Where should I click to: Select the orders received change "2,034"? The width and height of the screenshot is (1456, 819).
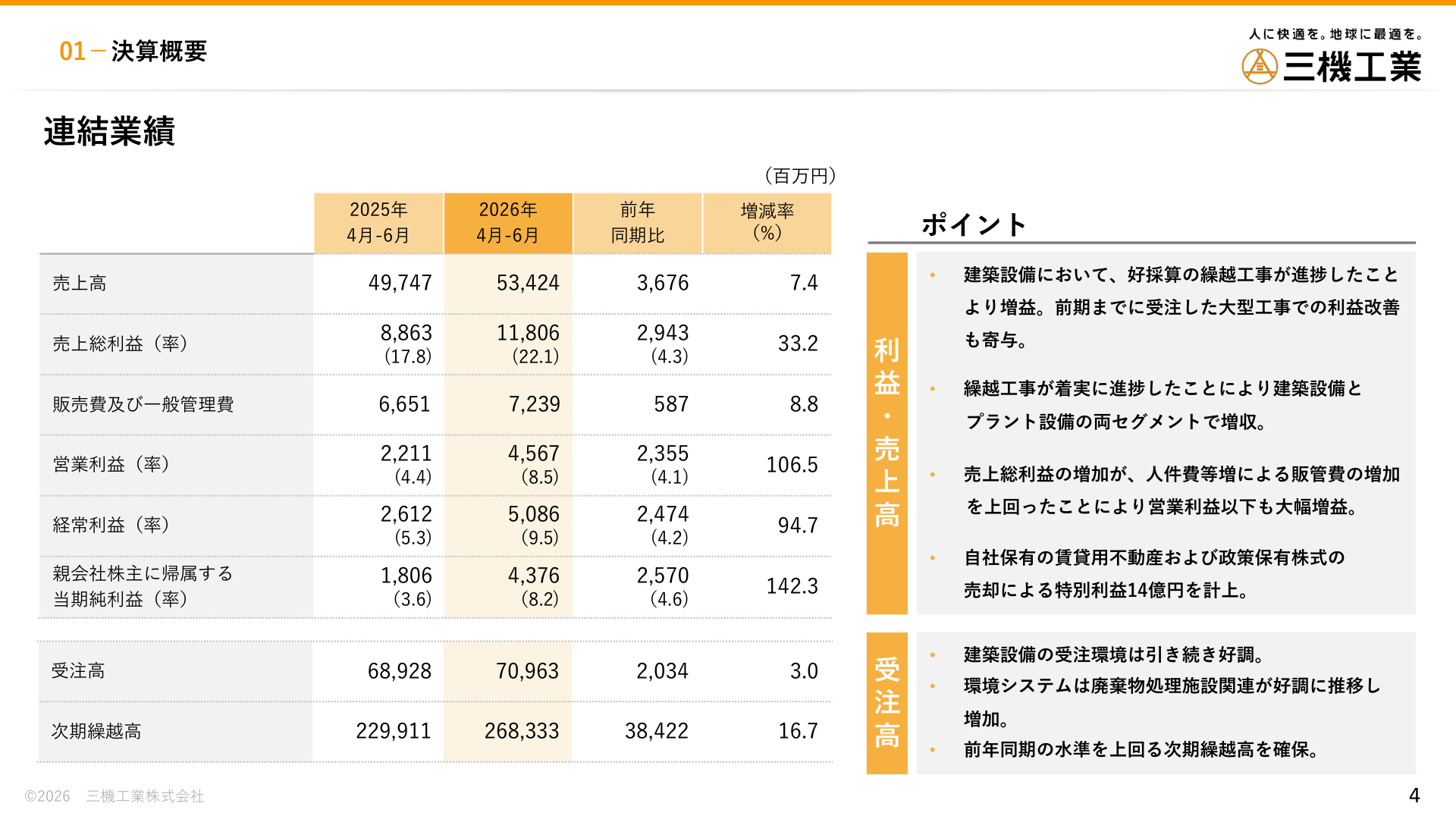pyautogui.click(x=663, y=671)
